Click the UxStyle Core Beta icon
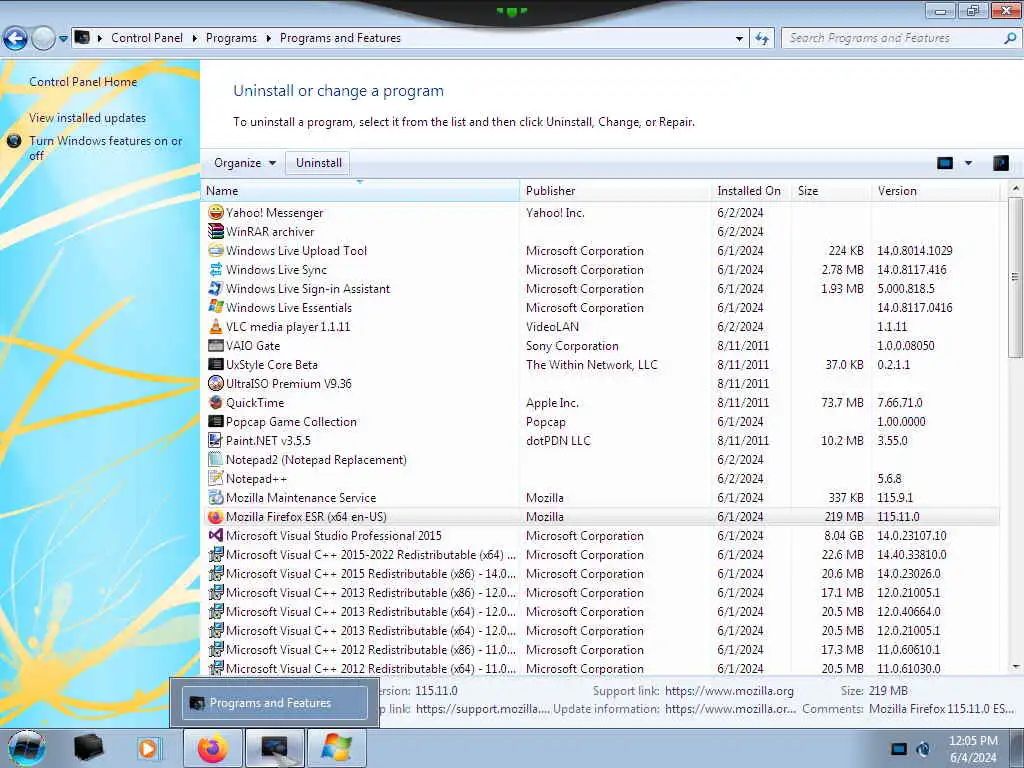 tap(216, 364)
